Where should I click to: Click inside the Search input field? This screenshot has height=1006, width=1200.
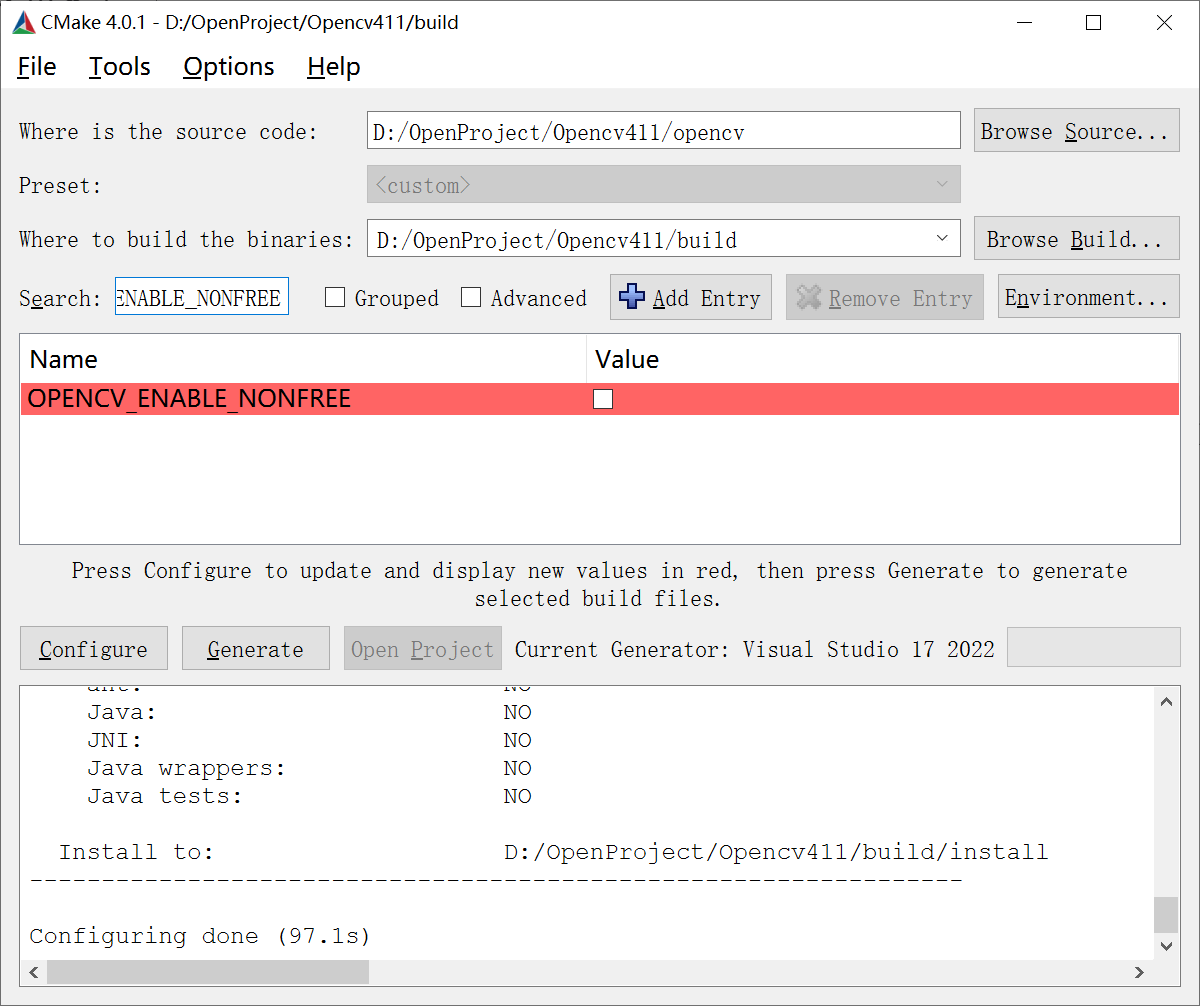[200, 296]
